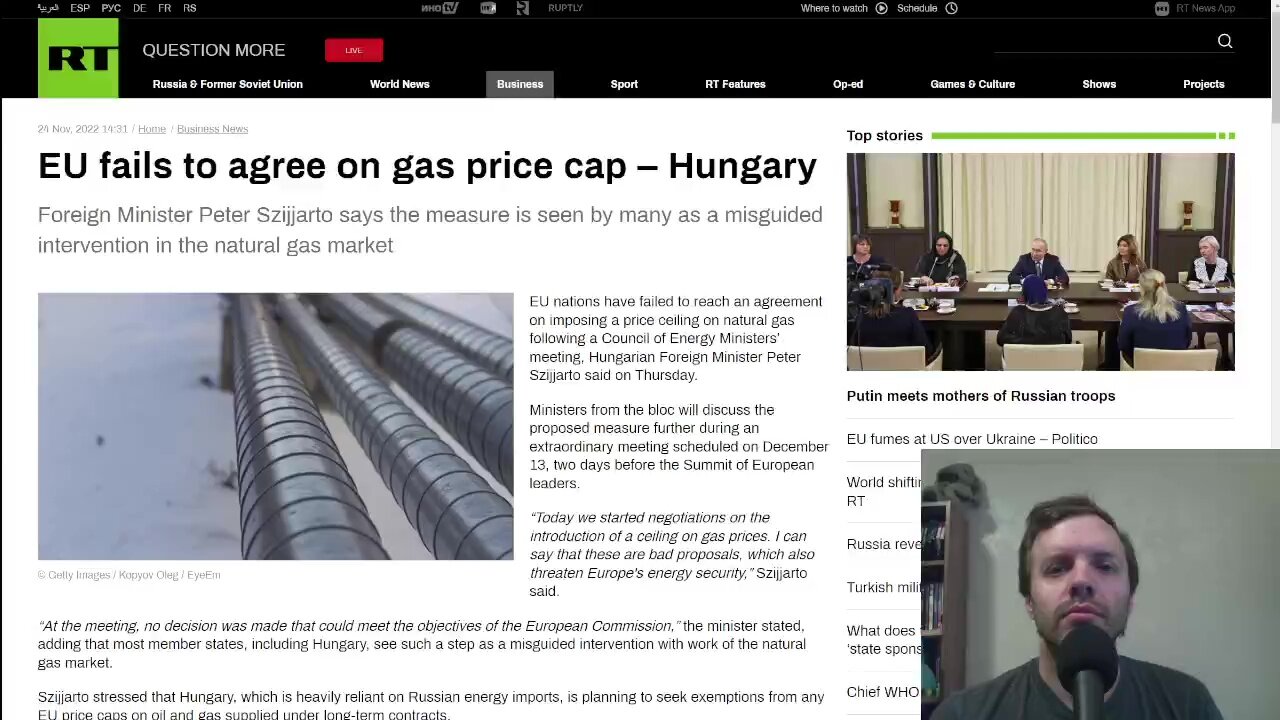Click the 'EU fails to agree' headline
The height and width of the screenshot is (720, 1280).
[x=427, y=166]
